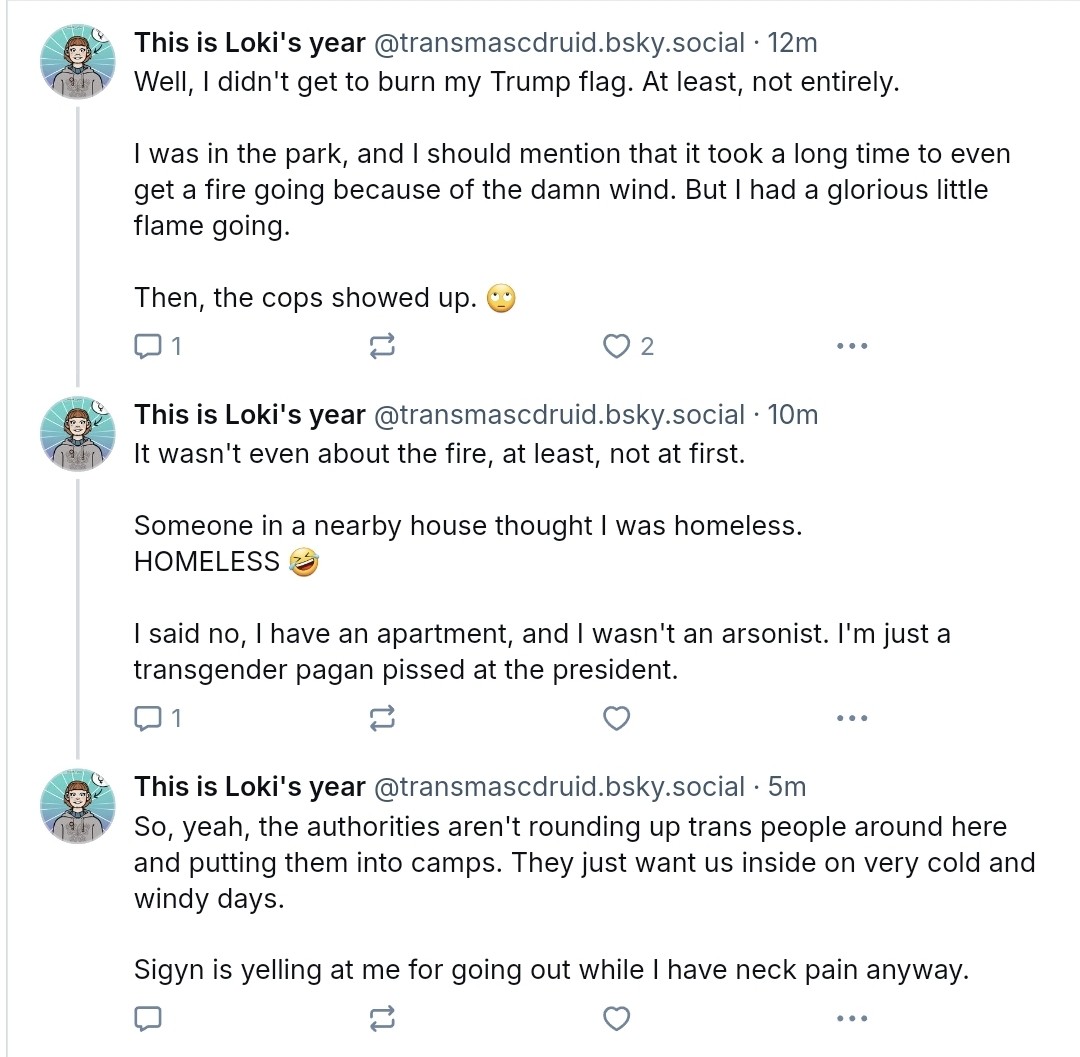Open more options on the 5m post
The image size is (1080, 1057).
(851, 1019)
